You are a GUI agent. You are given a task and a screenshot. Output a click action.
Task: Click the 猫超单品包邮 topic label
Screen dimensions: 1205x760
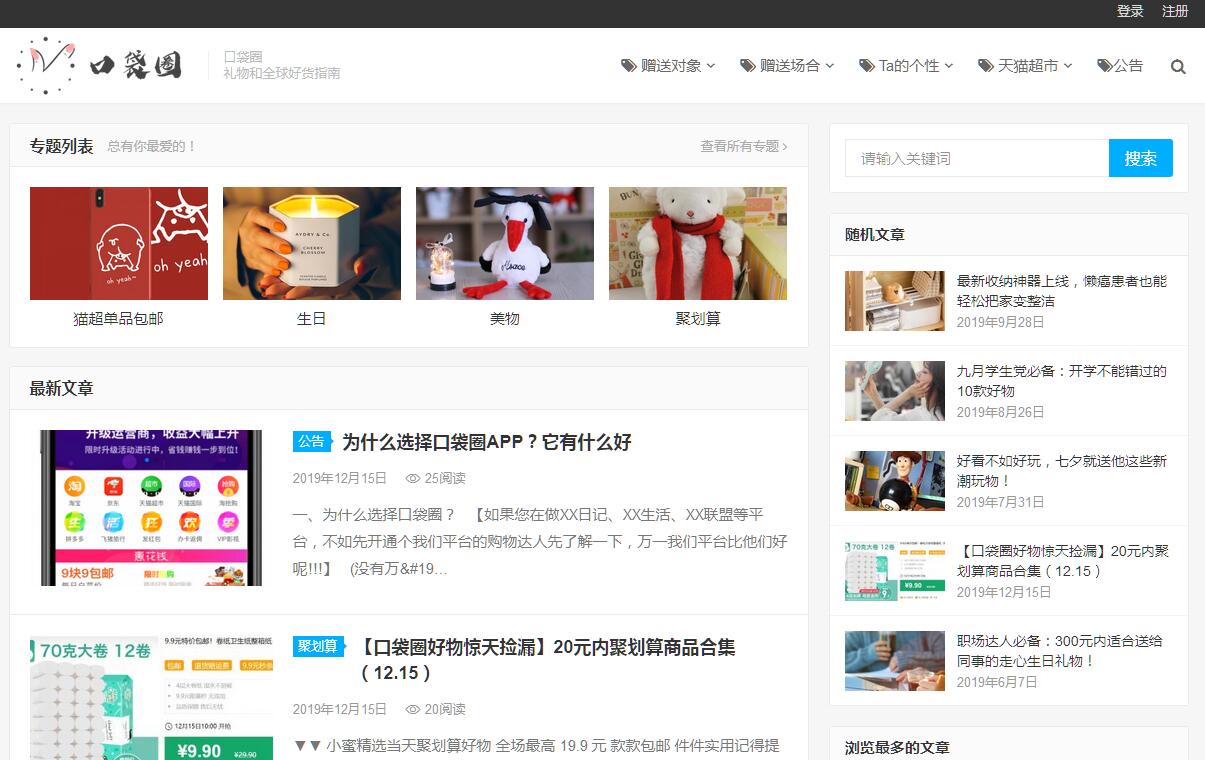click(119, 319)
